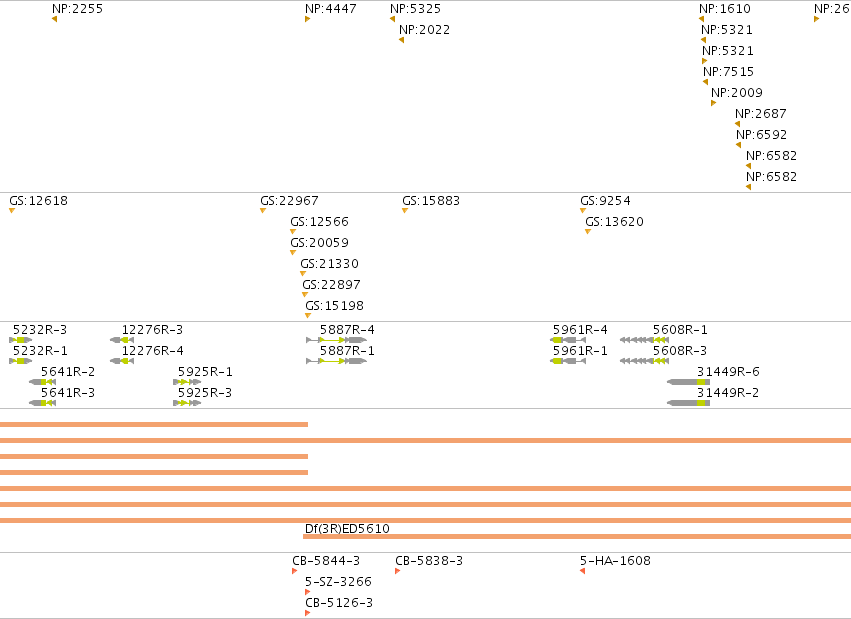Select the 12276R-4 gene glyph
Image resolution: width=851 pixels, height=619 pixels.
pos(122,361)
